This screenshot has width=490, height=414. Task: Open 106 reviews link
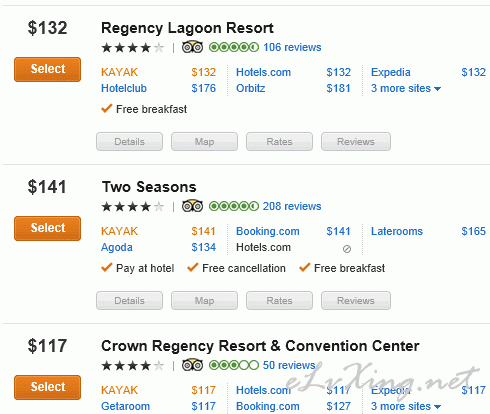pos(292,47)
